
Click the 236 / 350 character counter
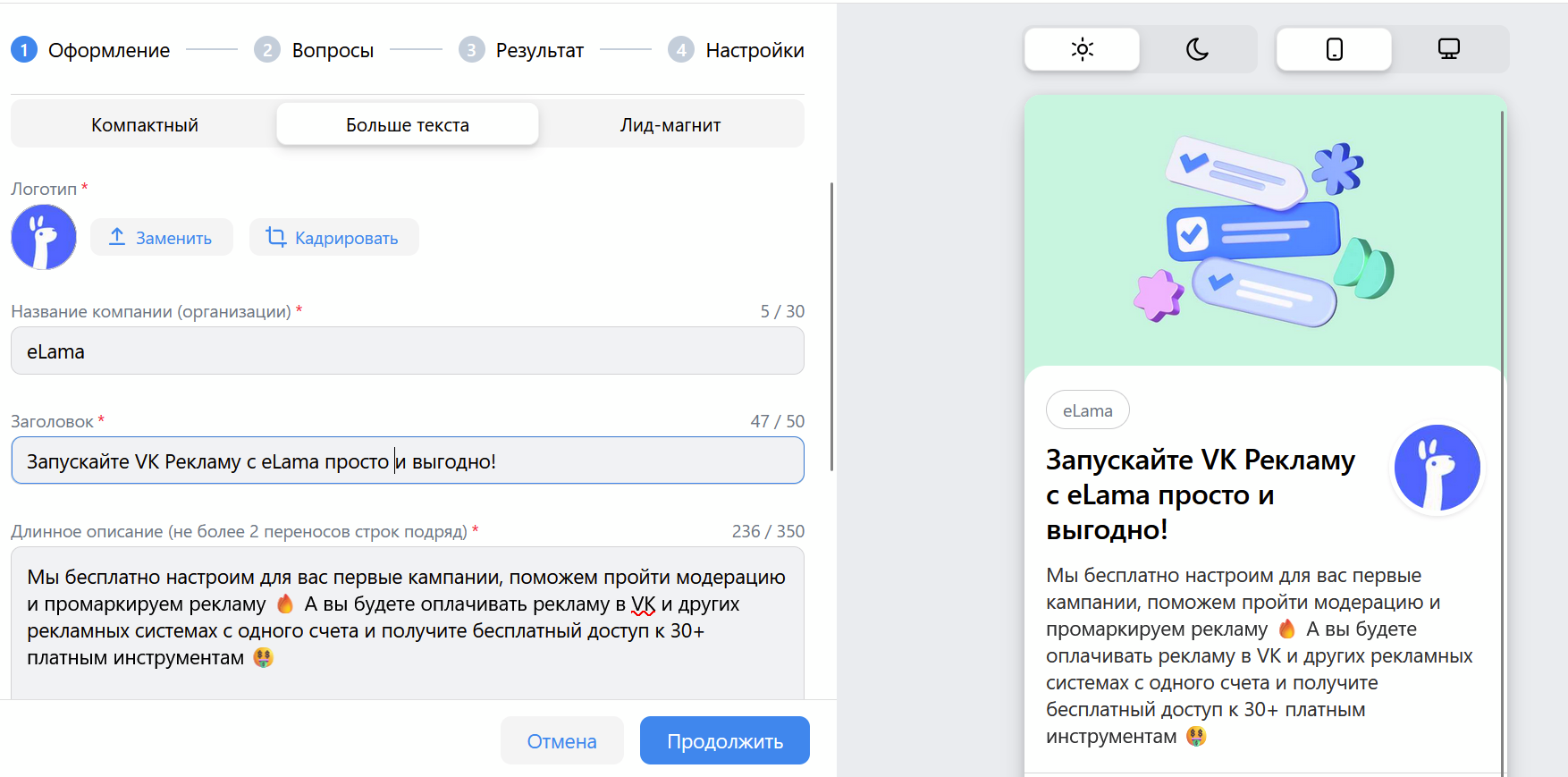pyautogui.click(x=768, y=531)
